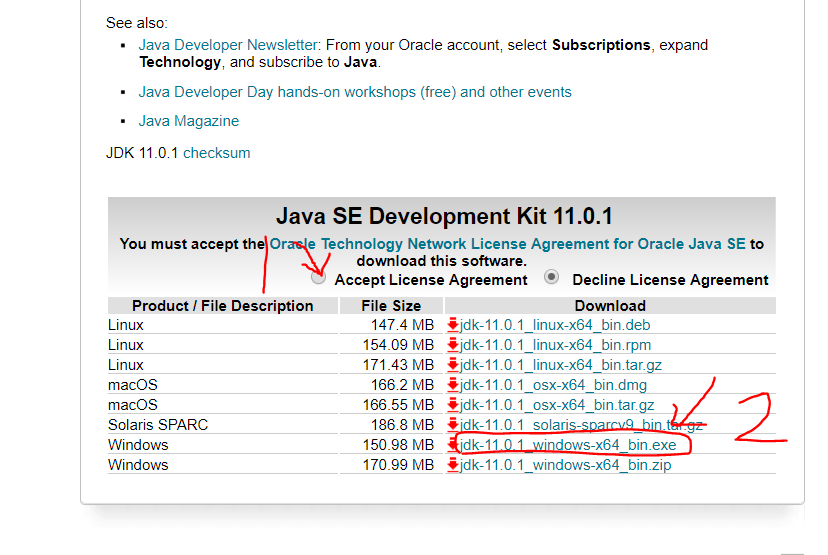Download jdk-11.0.1_windows-x64_bin.zip archive

coord(565,465)
